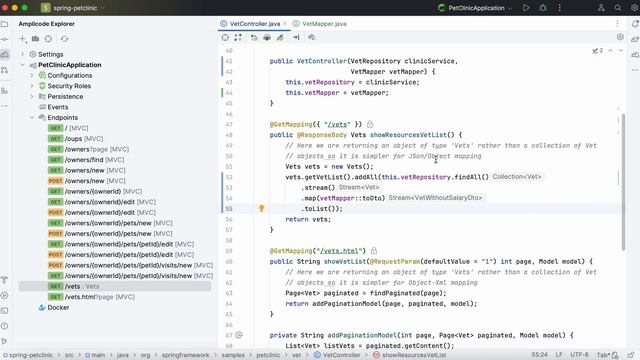Click the LF line separator indicator
The height and width of the screenshot is (360, 640).
point(559,355)
